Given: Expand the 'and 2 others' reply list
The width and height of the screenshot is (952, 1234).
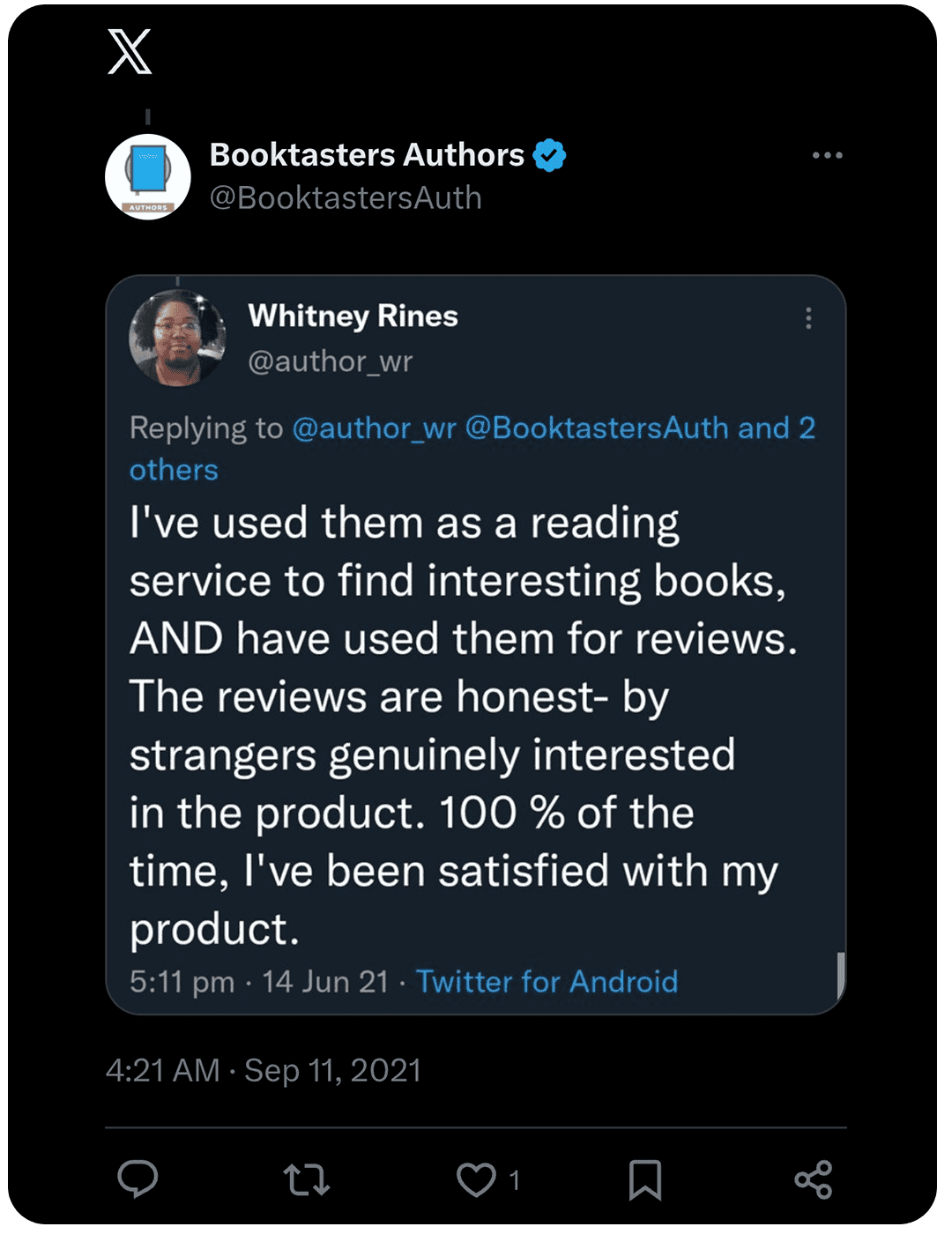Looking at the screenshot, I should click(x=174, y=470).
